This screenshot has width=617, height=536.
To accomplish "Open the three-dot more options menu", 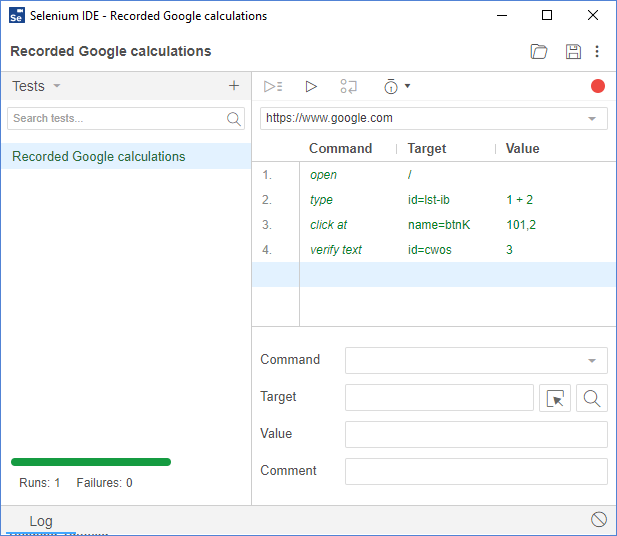I will [x=597, y=52].
